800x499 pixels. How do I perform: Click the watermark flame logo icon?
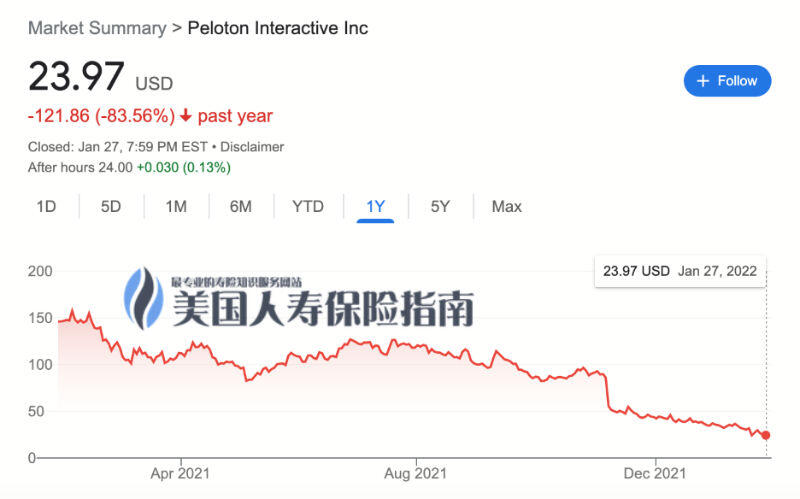(x=144, y=298)
